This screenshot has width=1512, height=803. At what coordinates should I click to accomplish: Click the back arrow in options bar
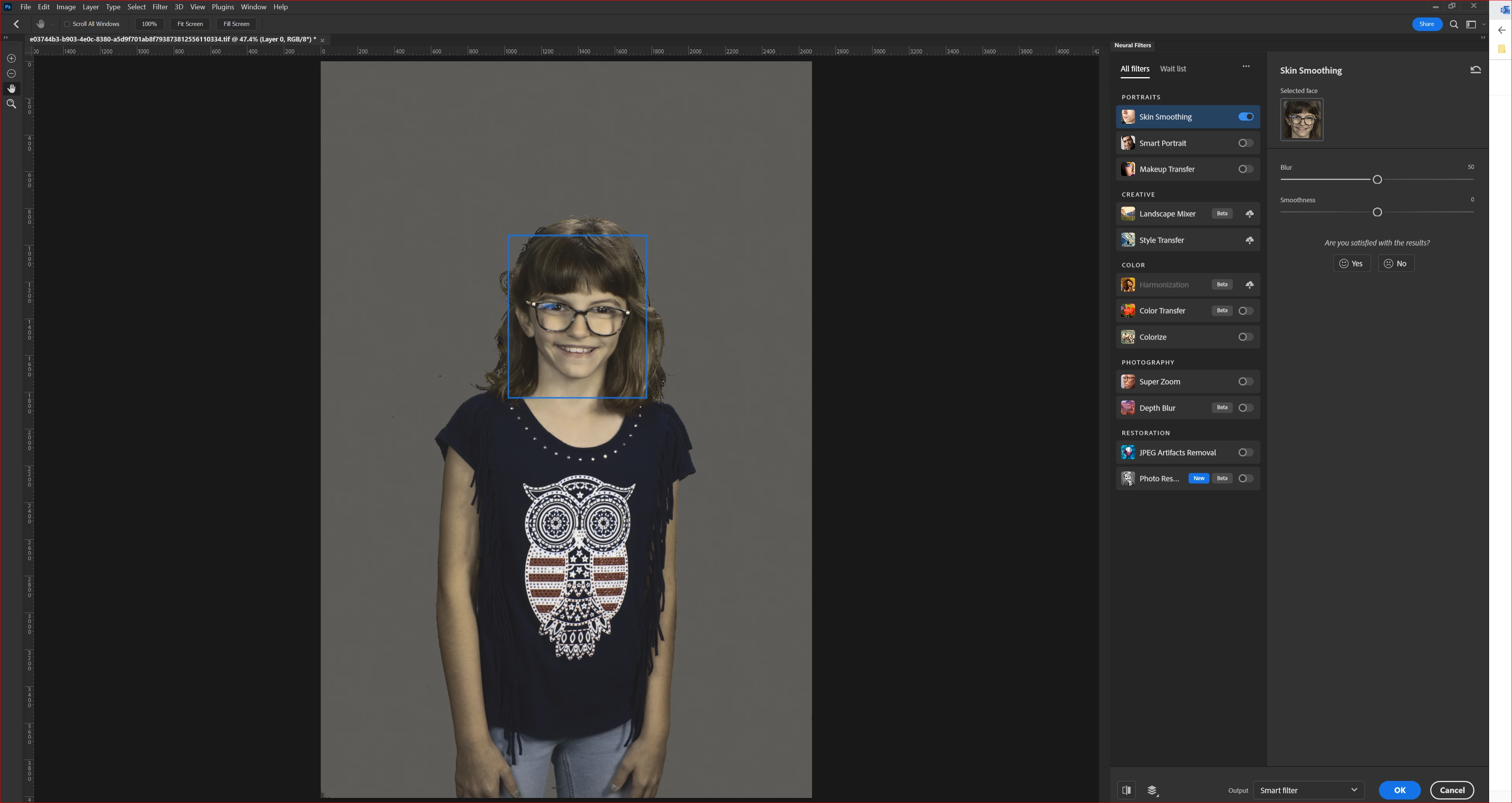coord(16,24)
